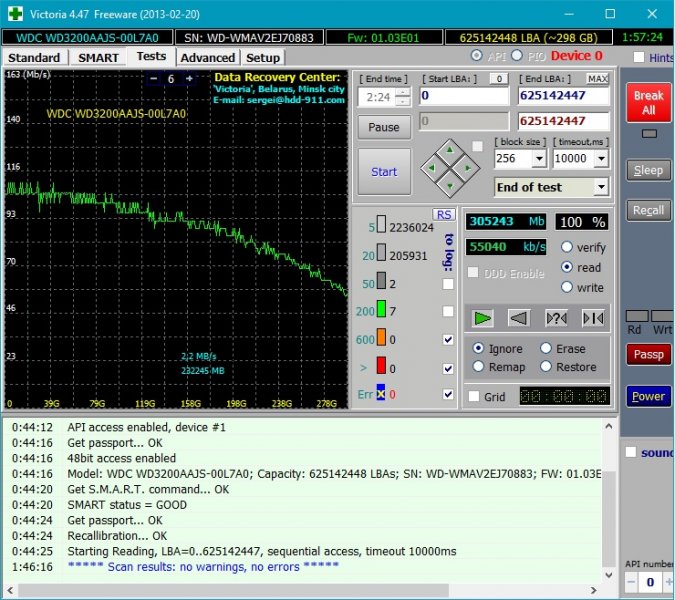Image resolution: width=675 pixels, height=600 pixels.
Task: Click the backward scan direction icon
Action: (519, 318)
